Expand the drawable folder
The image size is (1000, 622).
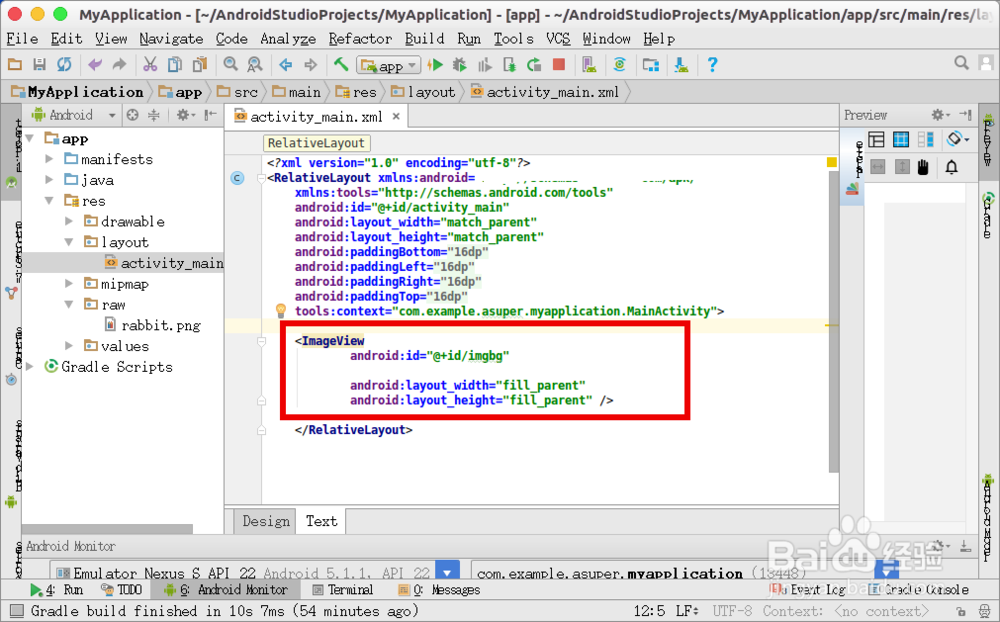coord(69,221)
